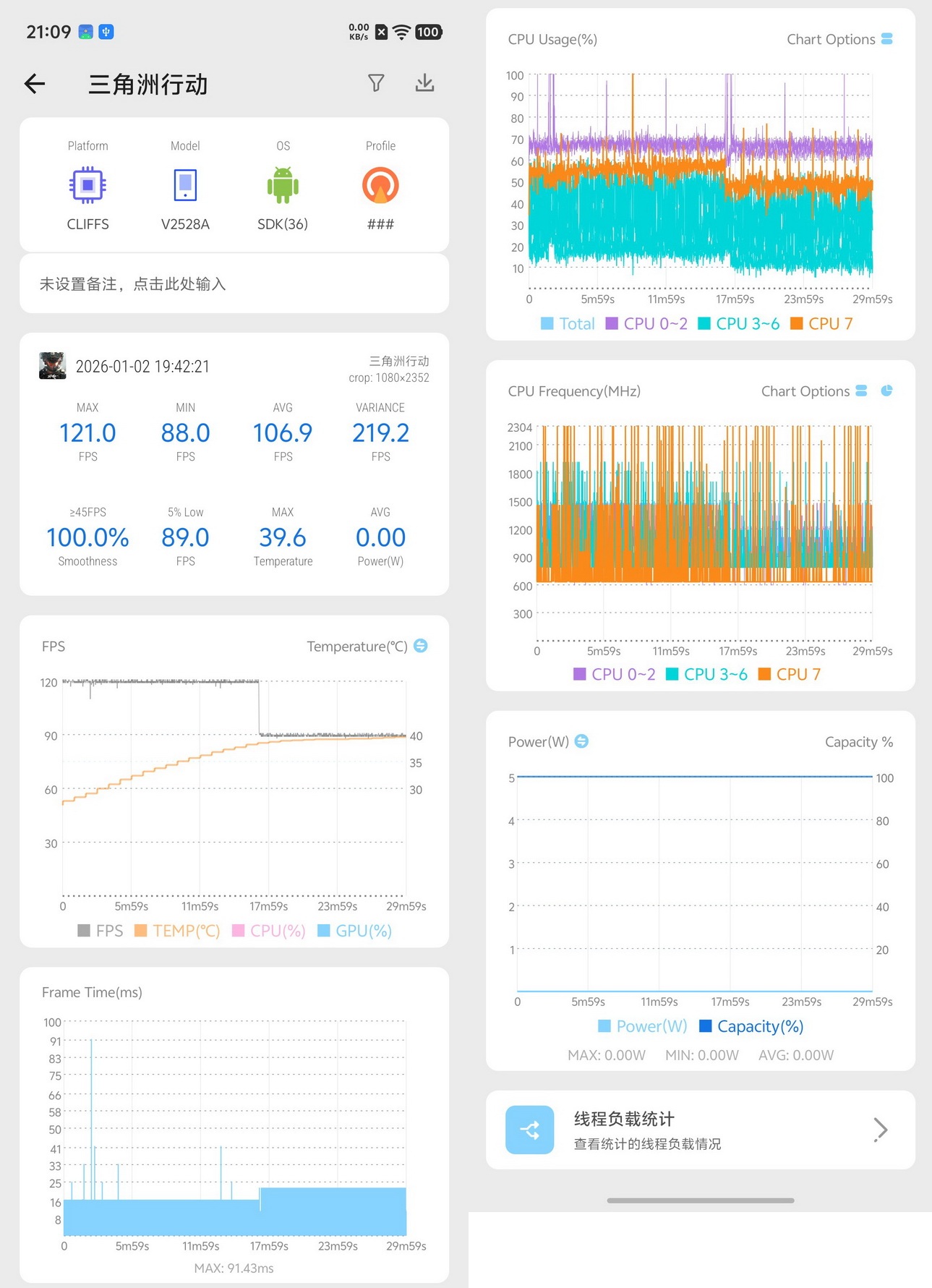Tap the download report icon
The image size is (932, 1288).
425,83
